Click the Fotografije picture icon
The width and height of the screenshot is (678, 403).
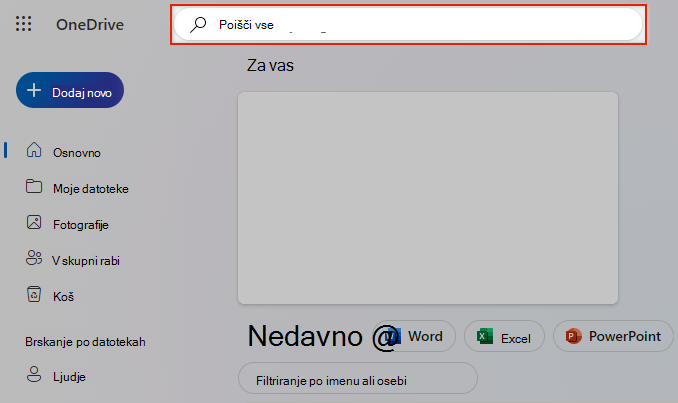34,222
